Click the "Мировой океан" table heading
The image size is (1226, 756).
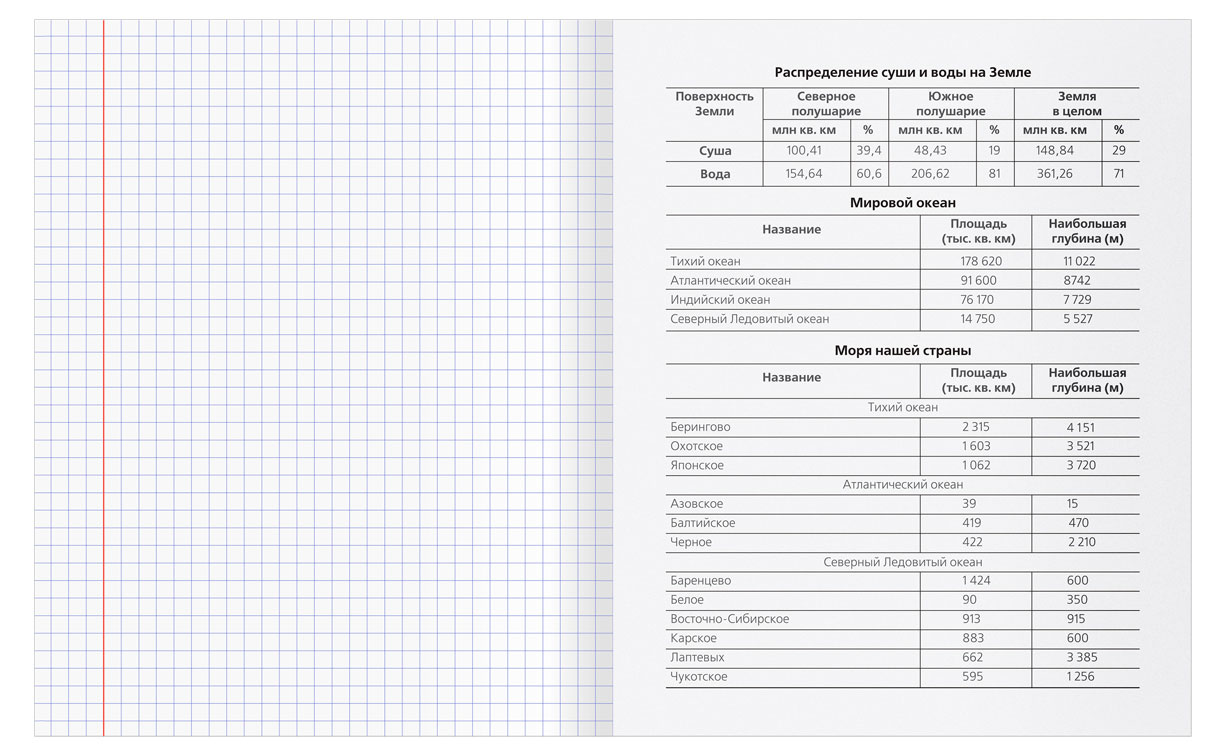click(x=902, y=202)
